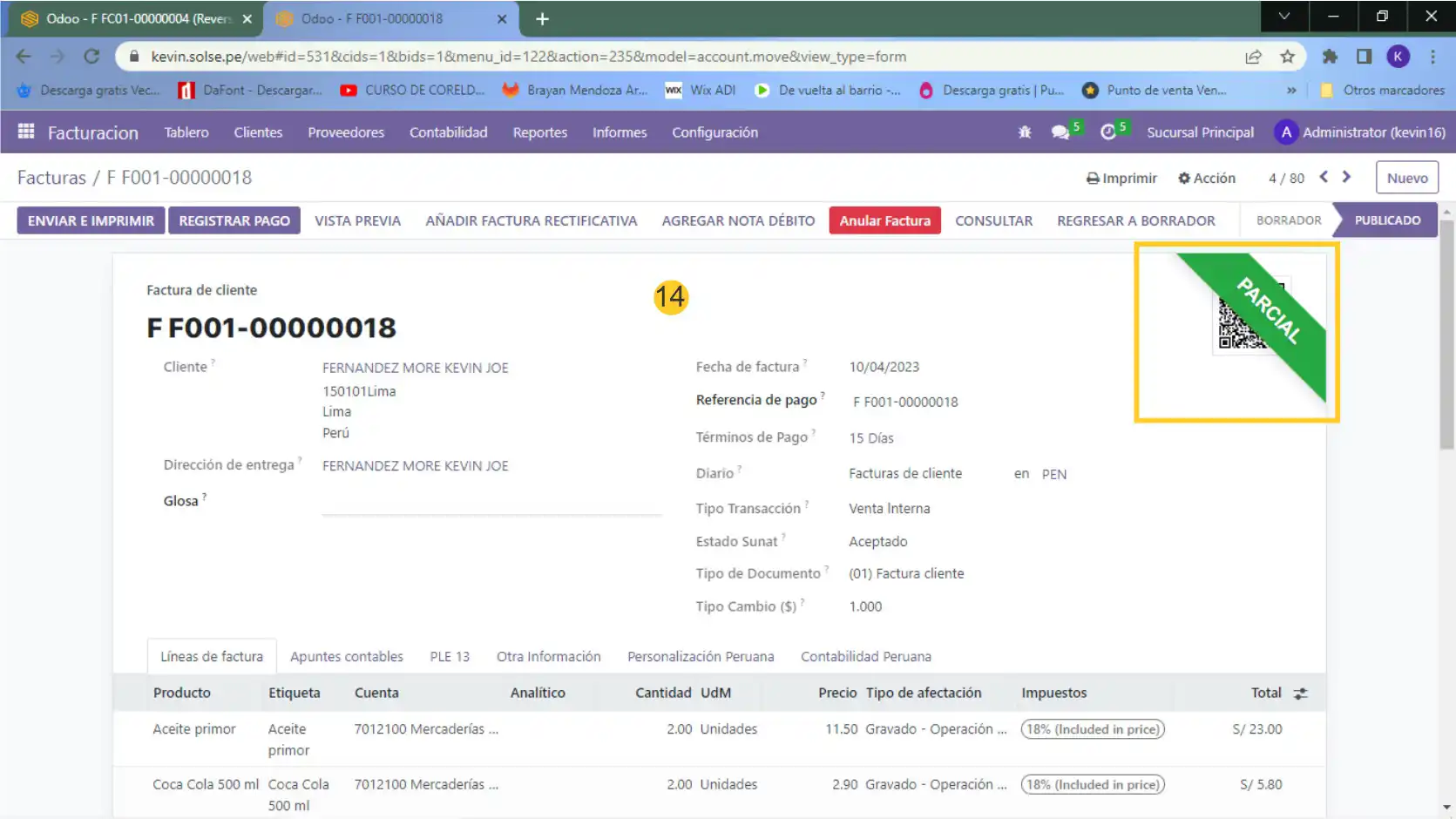Click the PUBLICADO status stage
The height and width of the screenshot is (819, 1456).
click(x=1387, y=220)
